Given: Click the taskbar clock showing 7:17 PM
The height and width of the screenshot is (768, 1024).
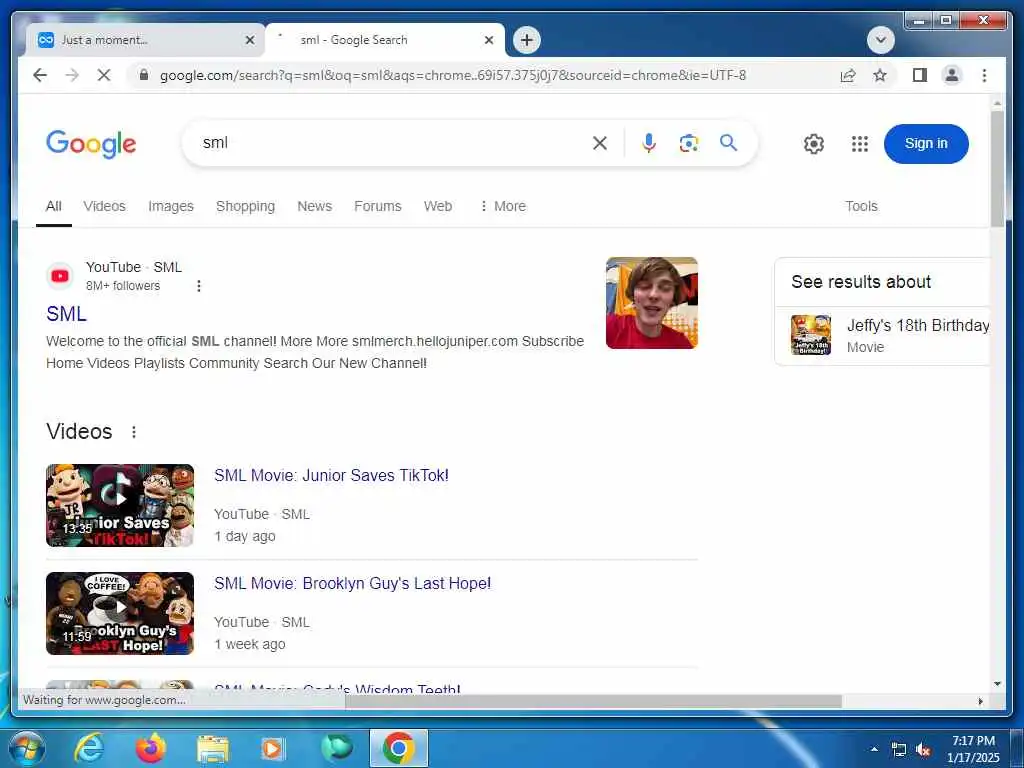Looking at the screenshot, I should 973,749.
